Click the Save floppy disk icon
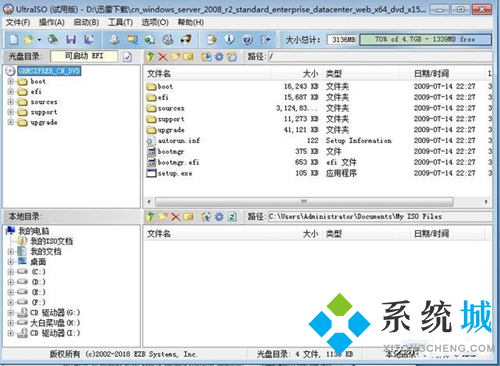Viewport: 500px width, 366px height. 71,40
